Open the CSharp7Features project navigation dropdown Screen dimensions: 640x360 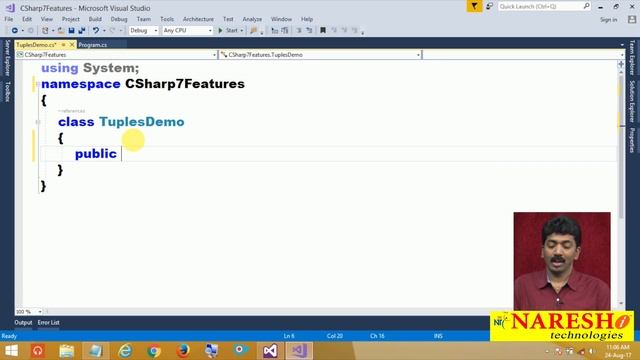(116, 55)
